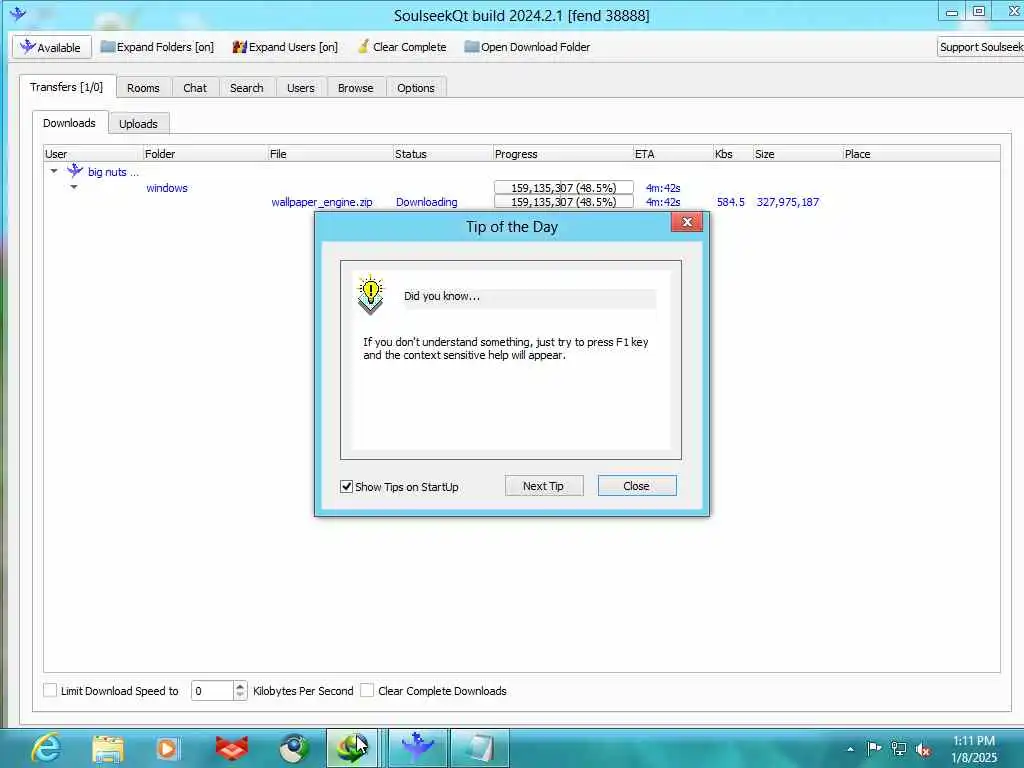The height and width of the screenshot is (768, 1024).
Task: Sort by the ETA column header
Action: [673, 153]
